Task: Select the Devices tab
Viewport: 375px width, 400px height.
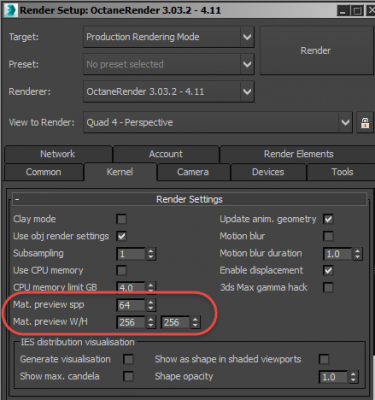Action: (268, 172)
